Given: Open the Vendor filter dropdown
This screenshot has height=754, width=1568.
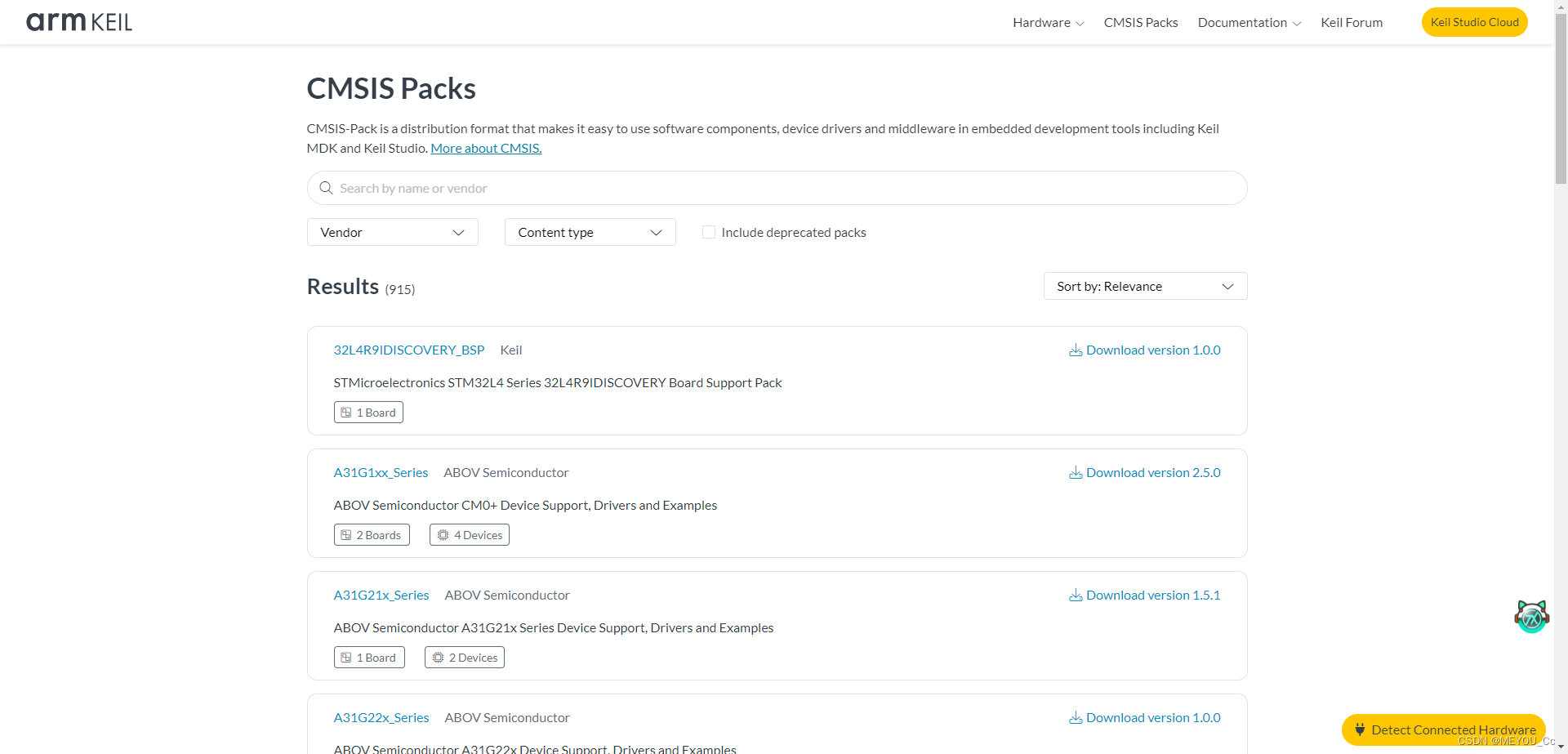Looking at the screenshot, I should [393, 232].
